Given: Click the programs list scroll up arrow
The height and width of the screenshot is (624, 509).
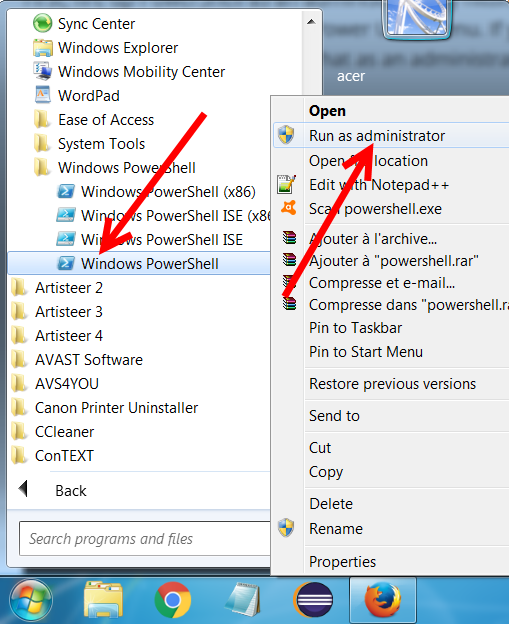Looking at the screenshot, I should pos(312,21).
